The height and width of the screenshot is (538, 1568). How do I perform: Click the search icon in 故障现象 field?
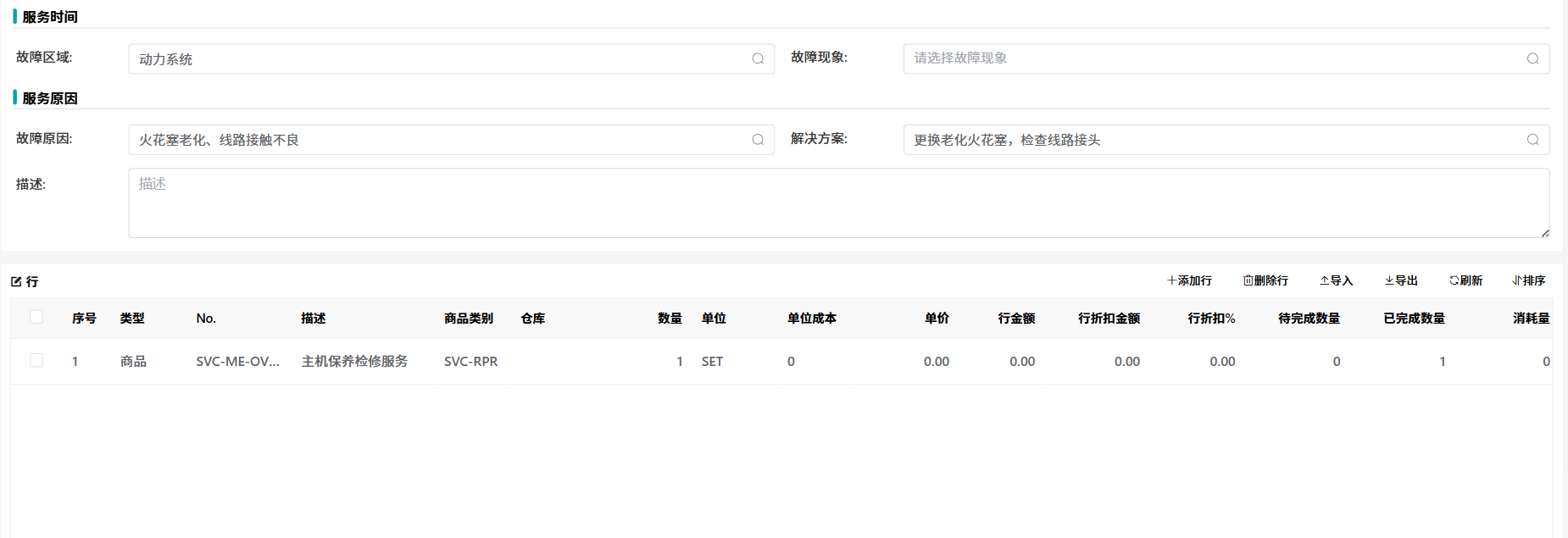coord(1532,58)
